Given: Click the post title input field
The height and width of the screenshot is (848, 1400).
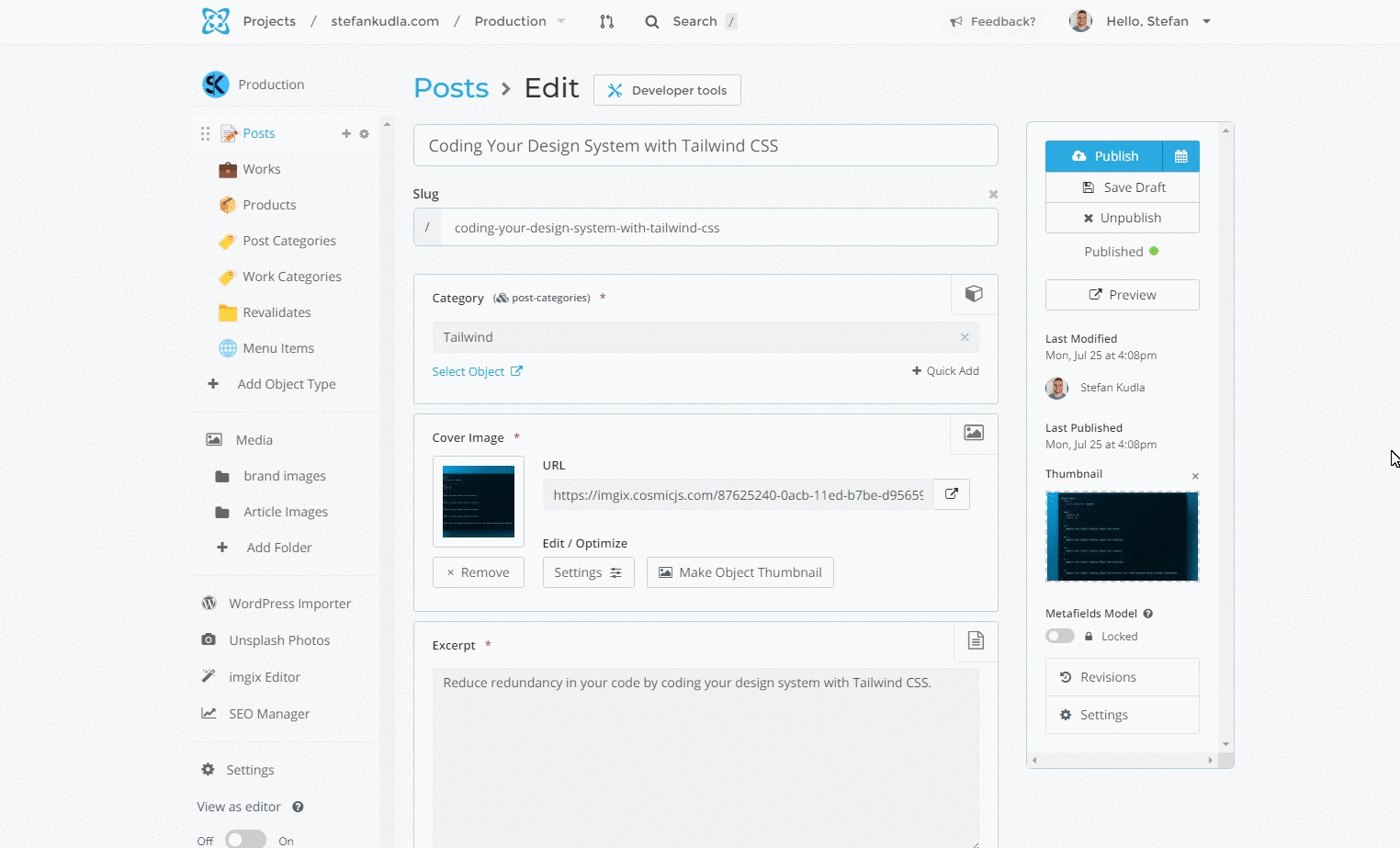Looking at the screenshot, I should point(706,145).
